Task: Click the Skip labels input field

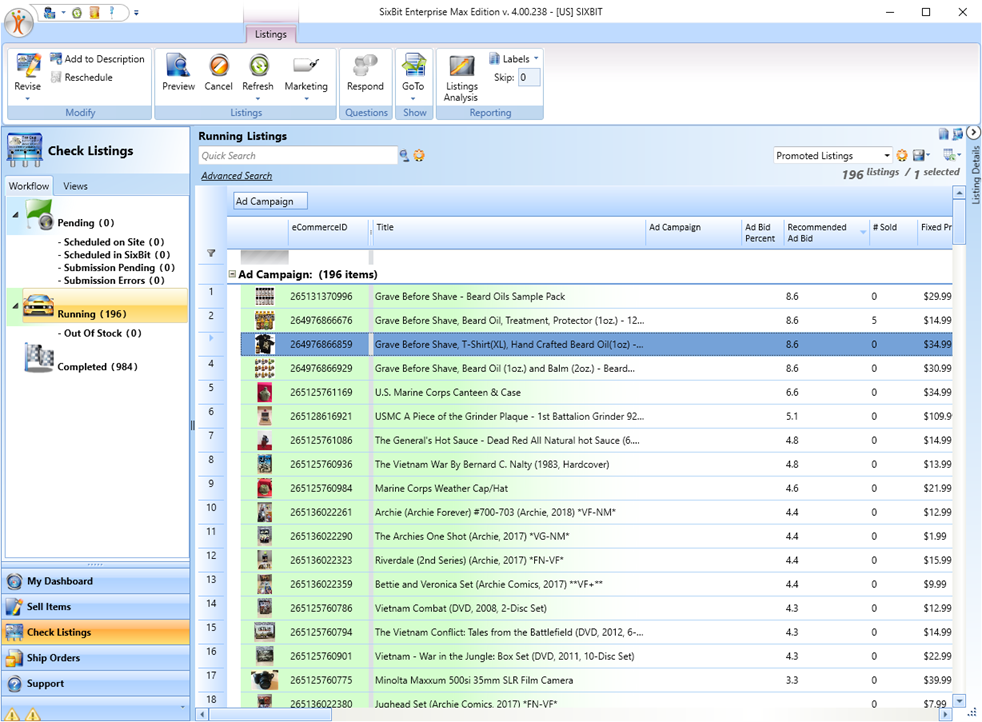Action: 528,77
